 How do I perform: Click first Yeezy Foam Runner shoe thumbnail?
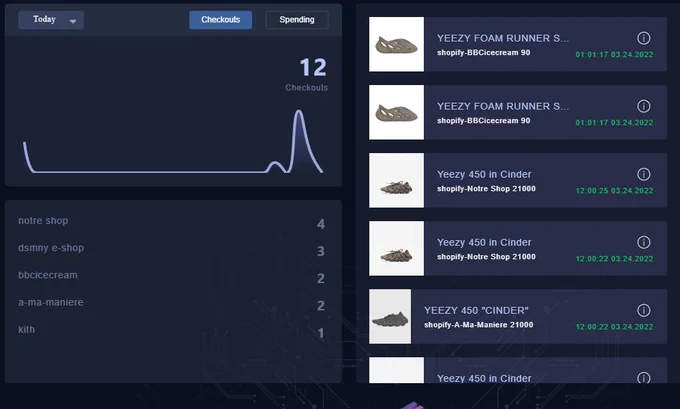coord(396,44)
